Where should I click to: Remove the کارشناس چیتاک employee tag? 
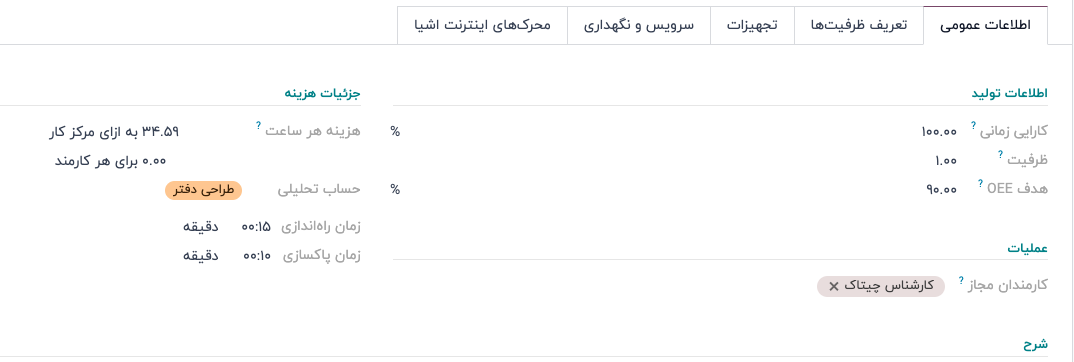point(834,287)
